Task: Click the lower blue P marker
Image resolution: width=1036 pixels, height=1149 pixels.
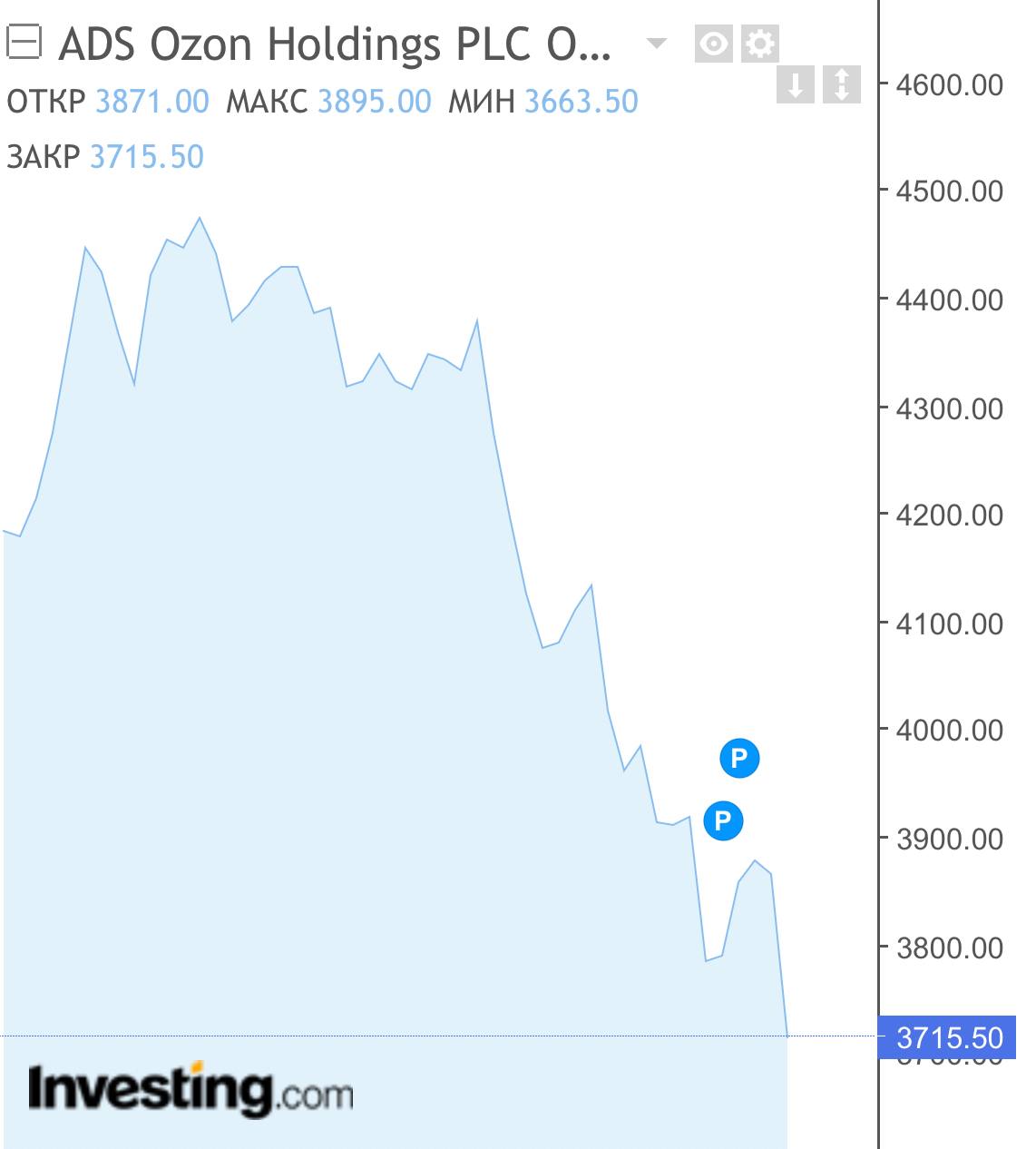Action: click(x=723, y=820)
